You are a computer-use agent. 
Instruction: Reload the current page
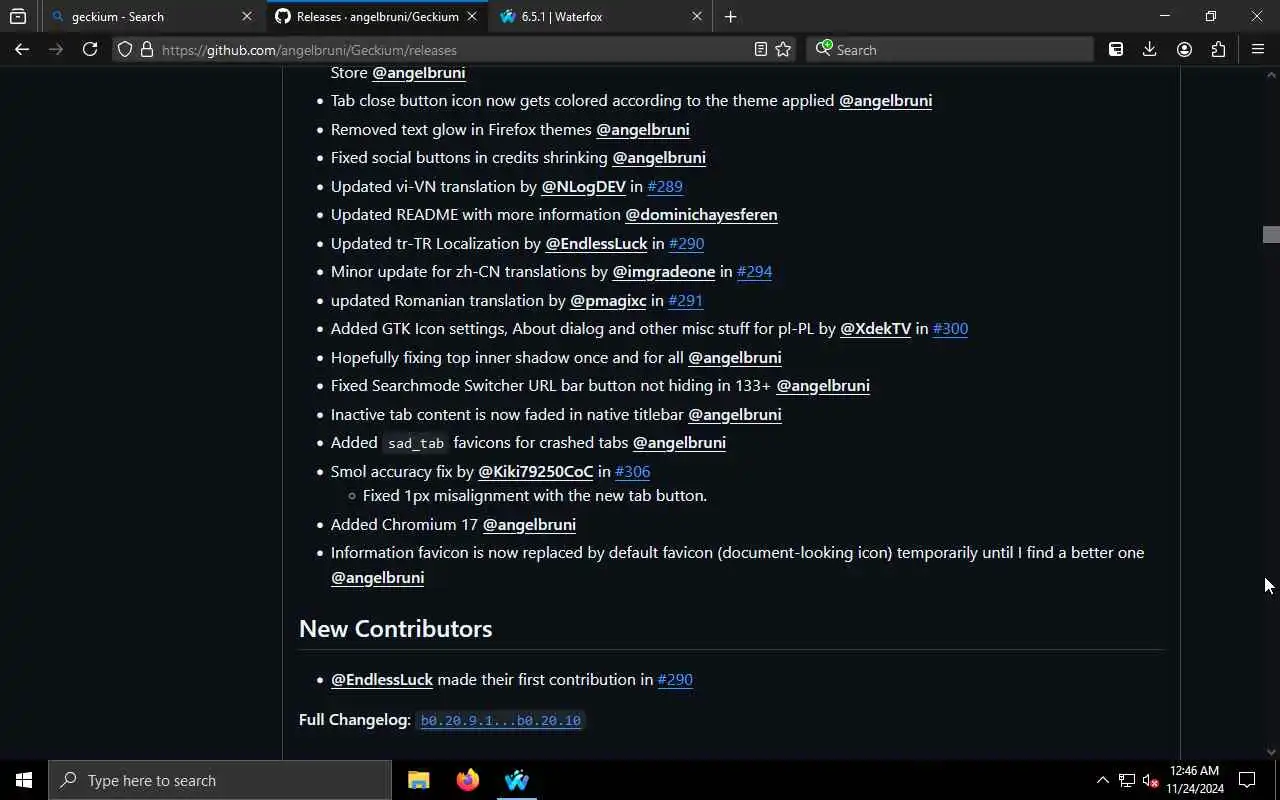pos(90,49)
